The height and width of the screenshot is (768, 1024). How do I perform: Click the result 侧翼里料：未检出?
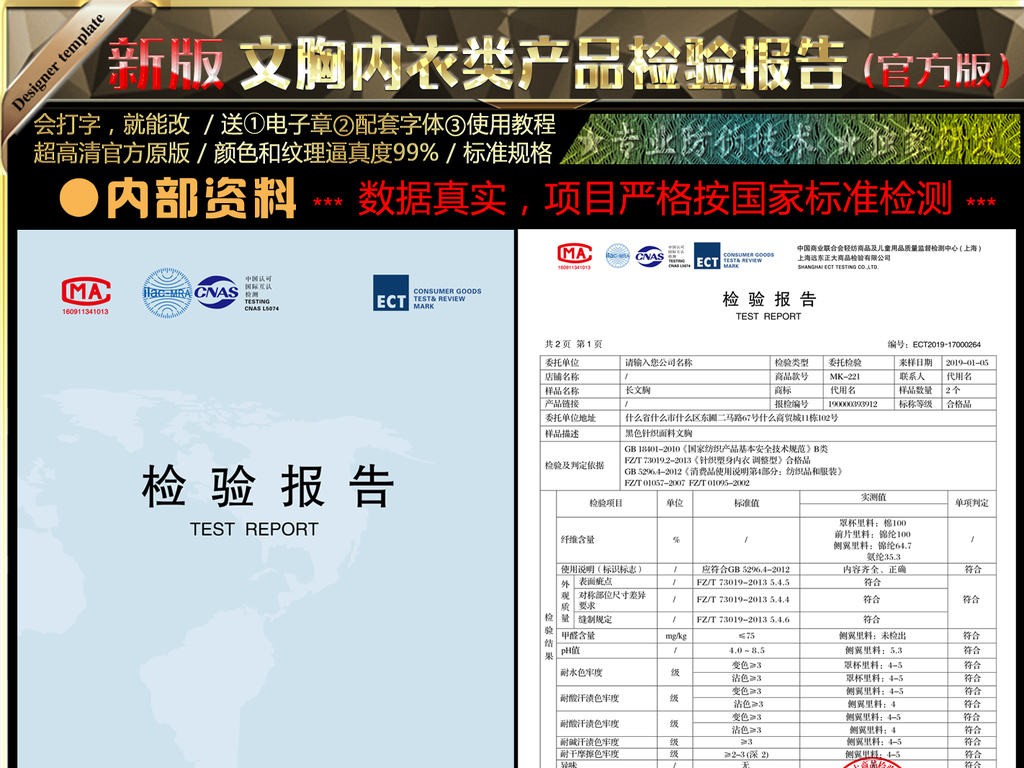(872, 635)
